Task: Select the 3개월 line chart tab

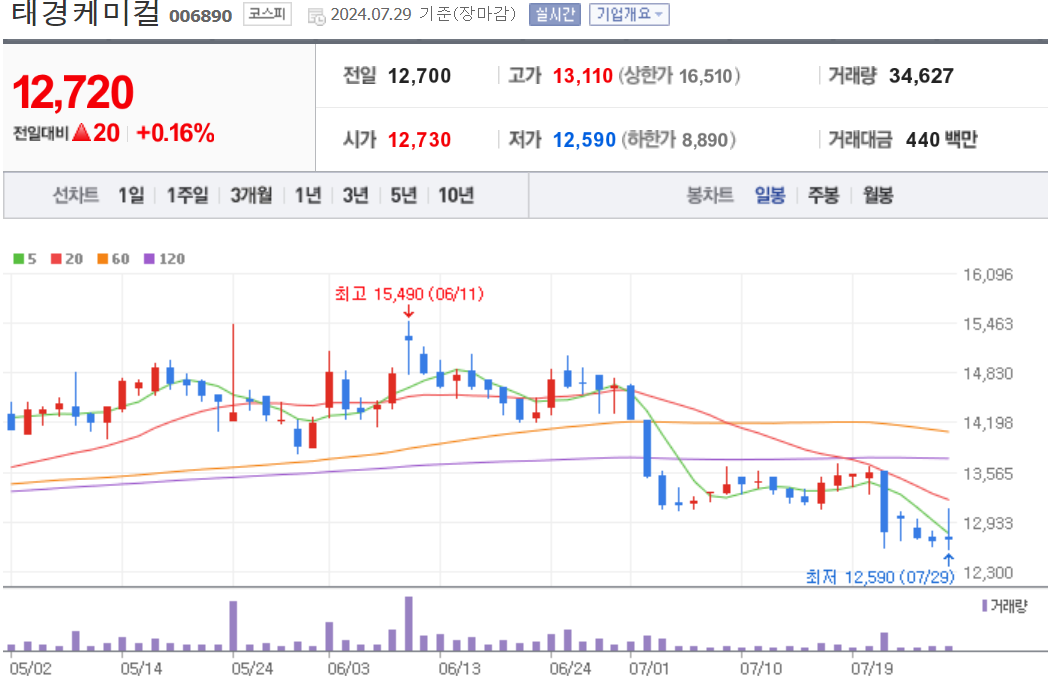Action: tap(251, 195)
